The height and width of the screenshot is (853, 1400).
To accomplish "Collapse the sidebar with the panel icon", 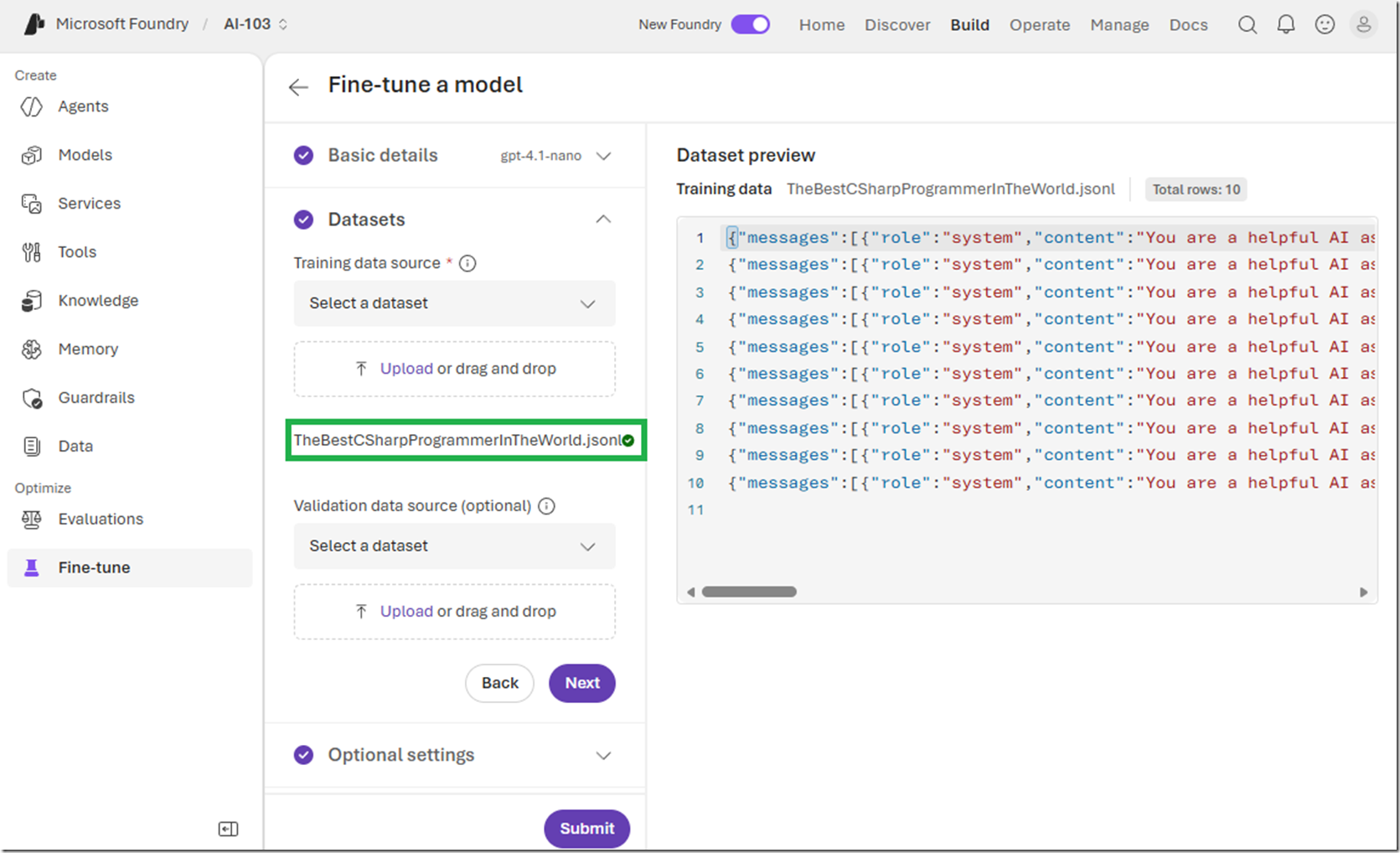I will pyautogui.click(x=228, y=829).
